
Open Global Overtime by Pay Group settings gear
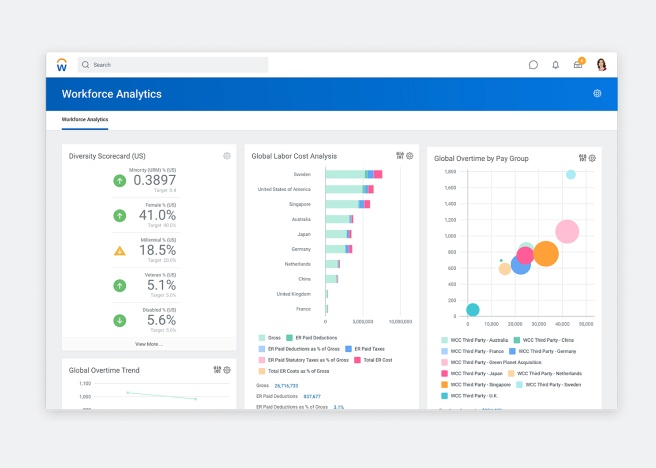(x=592, y=158)
